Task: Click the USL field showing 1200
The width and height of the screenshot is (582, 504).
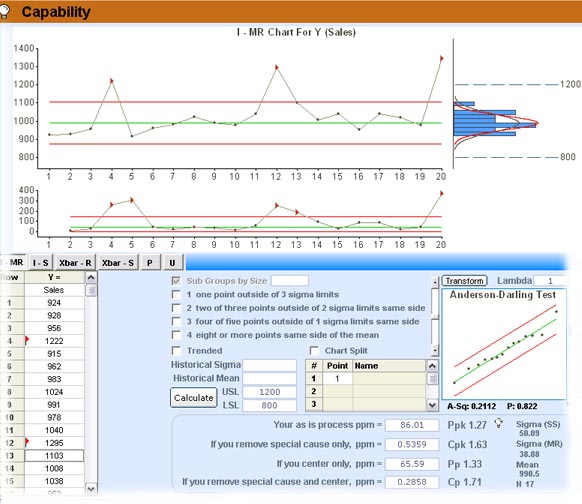Action: (x=269, y=392)
